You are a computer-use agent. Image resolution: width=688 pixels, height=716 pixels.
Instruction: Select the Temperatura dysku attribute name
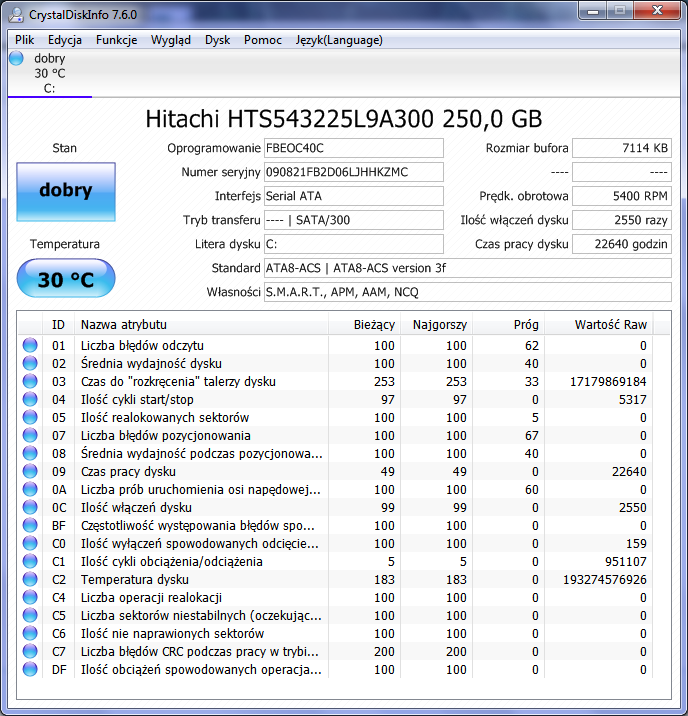pyautogui.click(x=135, y=580)
